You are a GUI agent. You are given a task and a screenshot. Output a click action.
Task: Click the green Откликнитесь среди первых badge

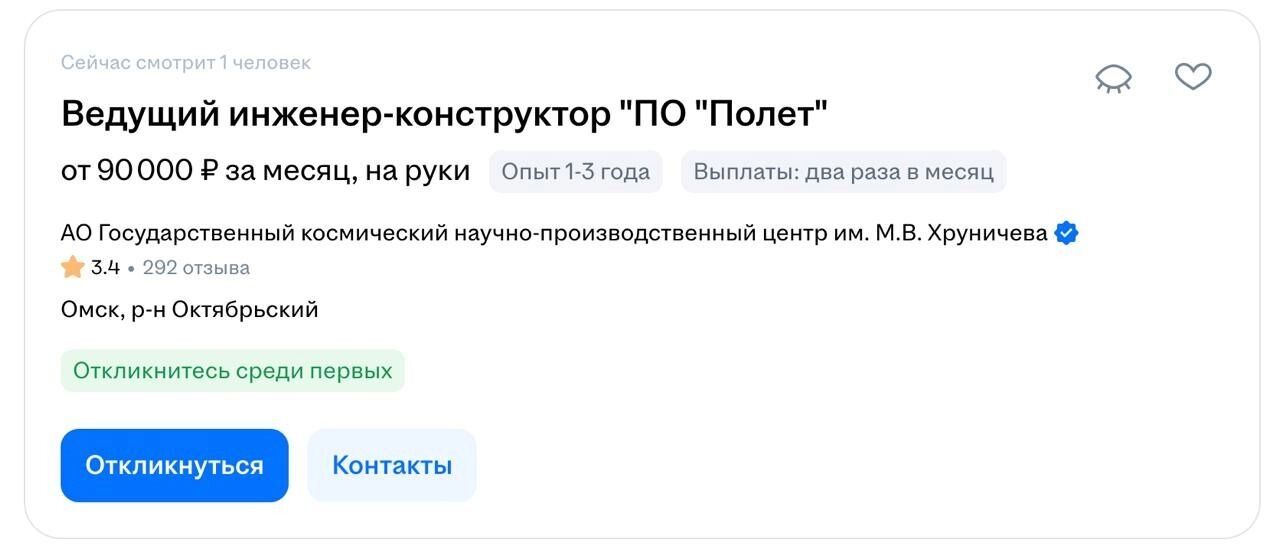coord(232,371)
